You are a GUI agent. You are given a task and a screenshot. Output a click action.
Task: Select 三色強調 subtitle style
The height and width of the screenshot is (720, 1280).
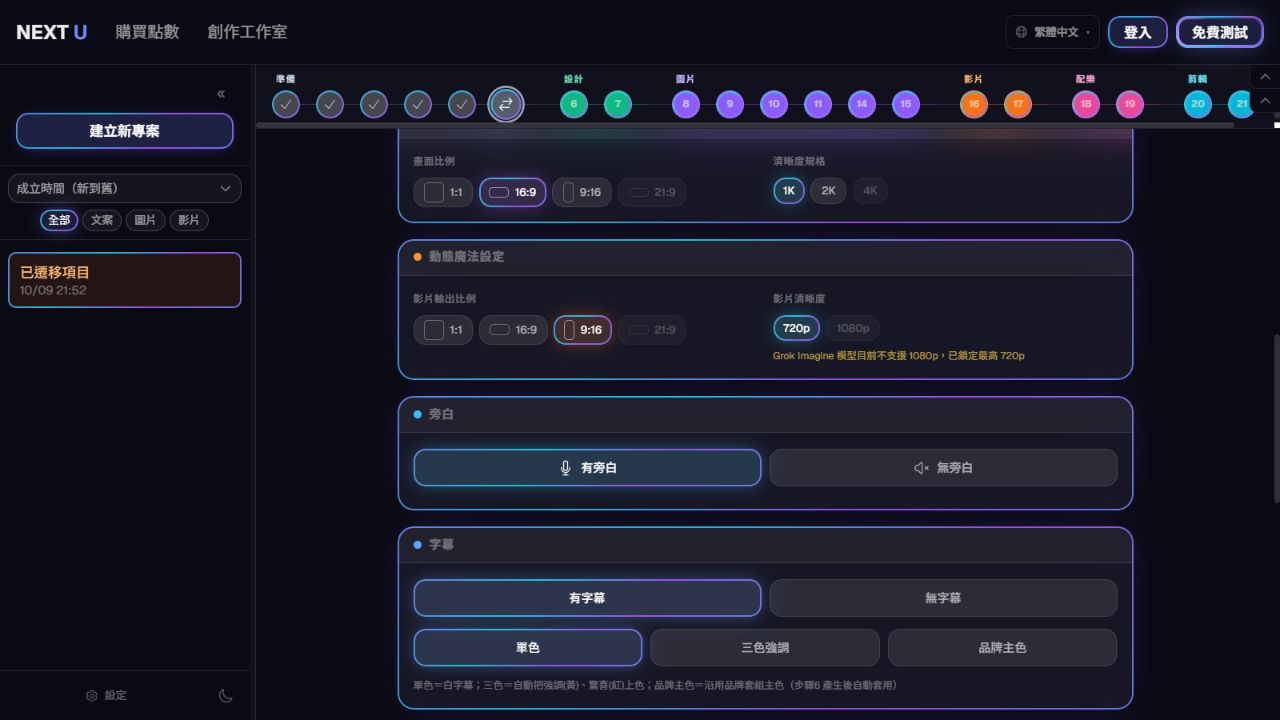pos(765,647)
